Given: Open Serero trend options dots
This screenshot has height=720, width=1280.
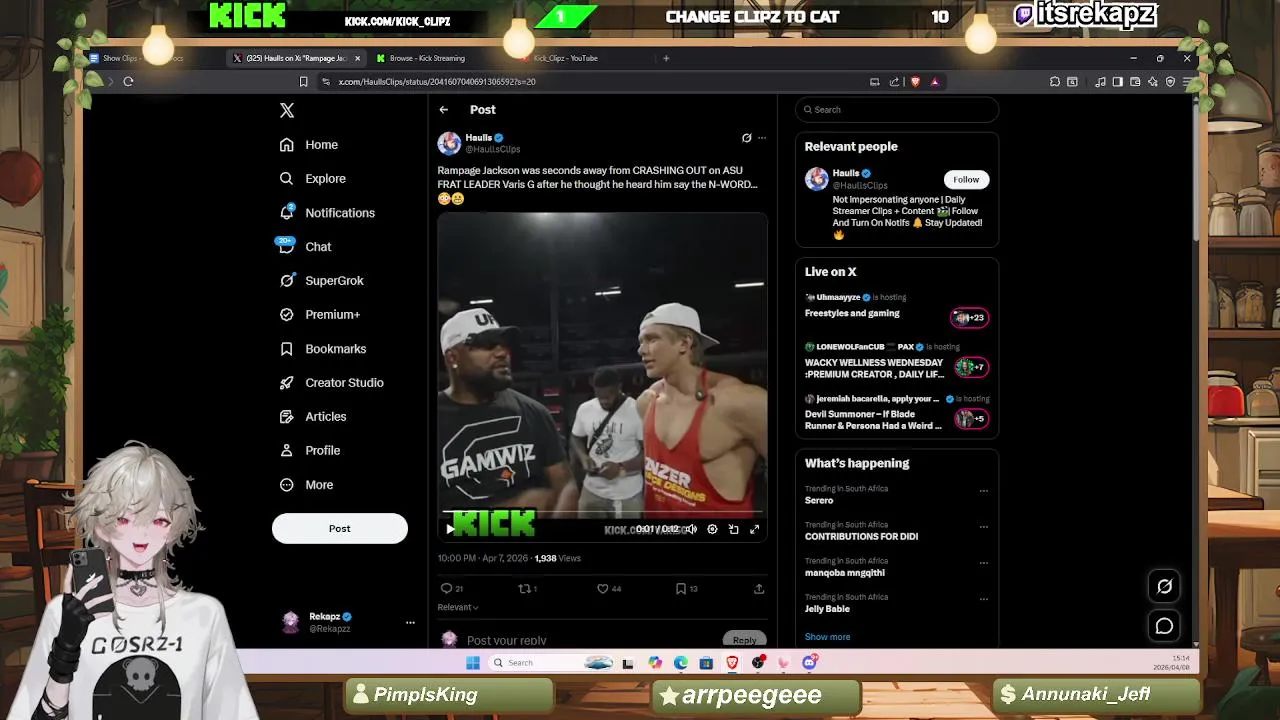Looking at the screenshot, I should click(984, 491).
